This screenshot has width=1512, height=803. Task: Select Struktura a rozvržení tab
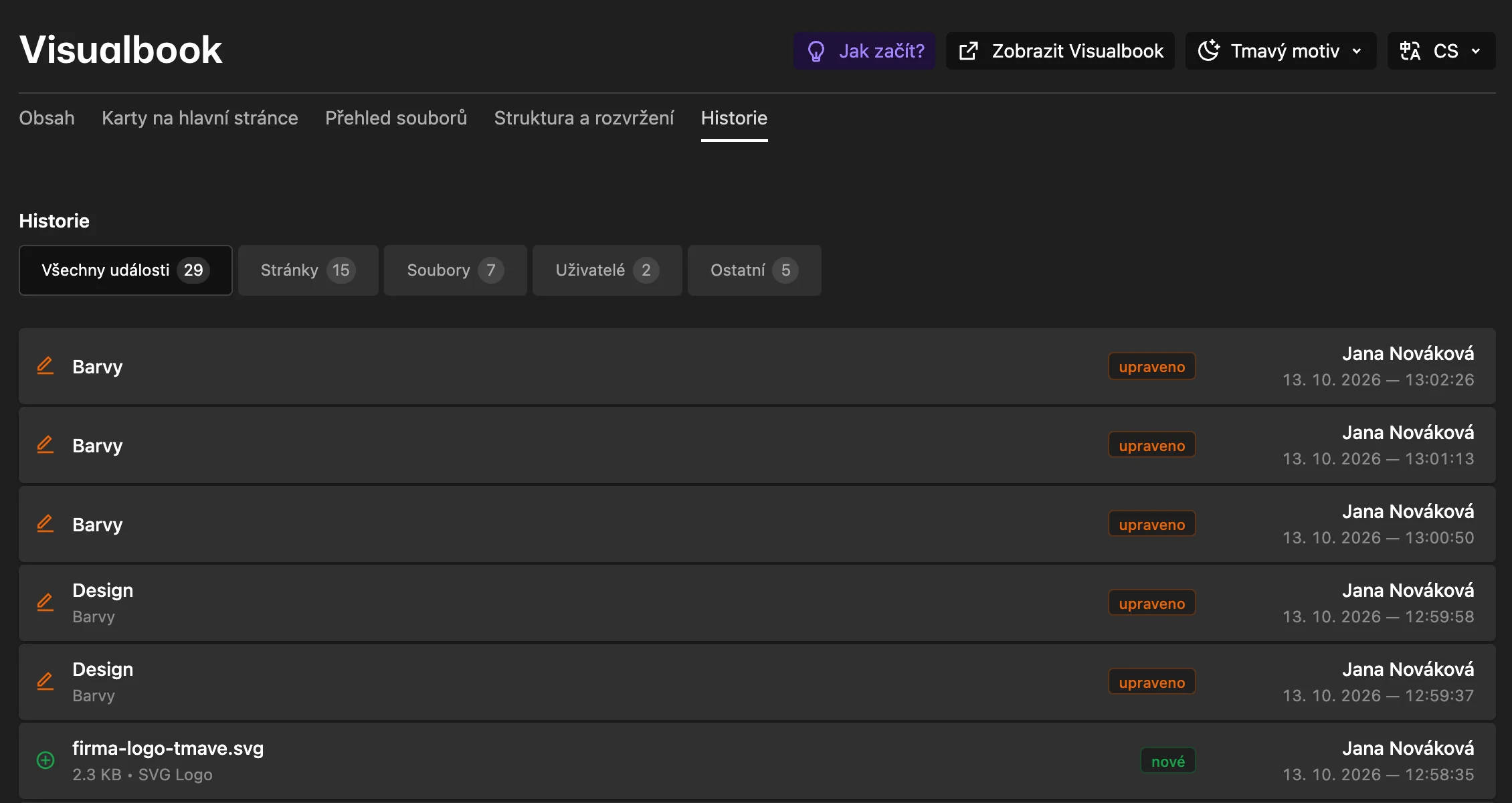click(x=584, y=118)
